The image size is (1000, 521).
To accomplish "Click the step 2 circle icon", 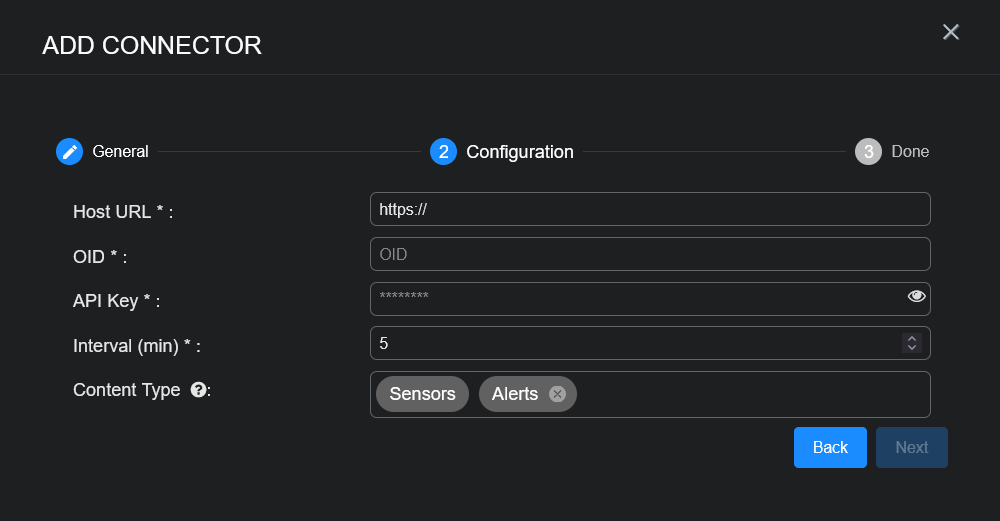I will click(443, 152).
